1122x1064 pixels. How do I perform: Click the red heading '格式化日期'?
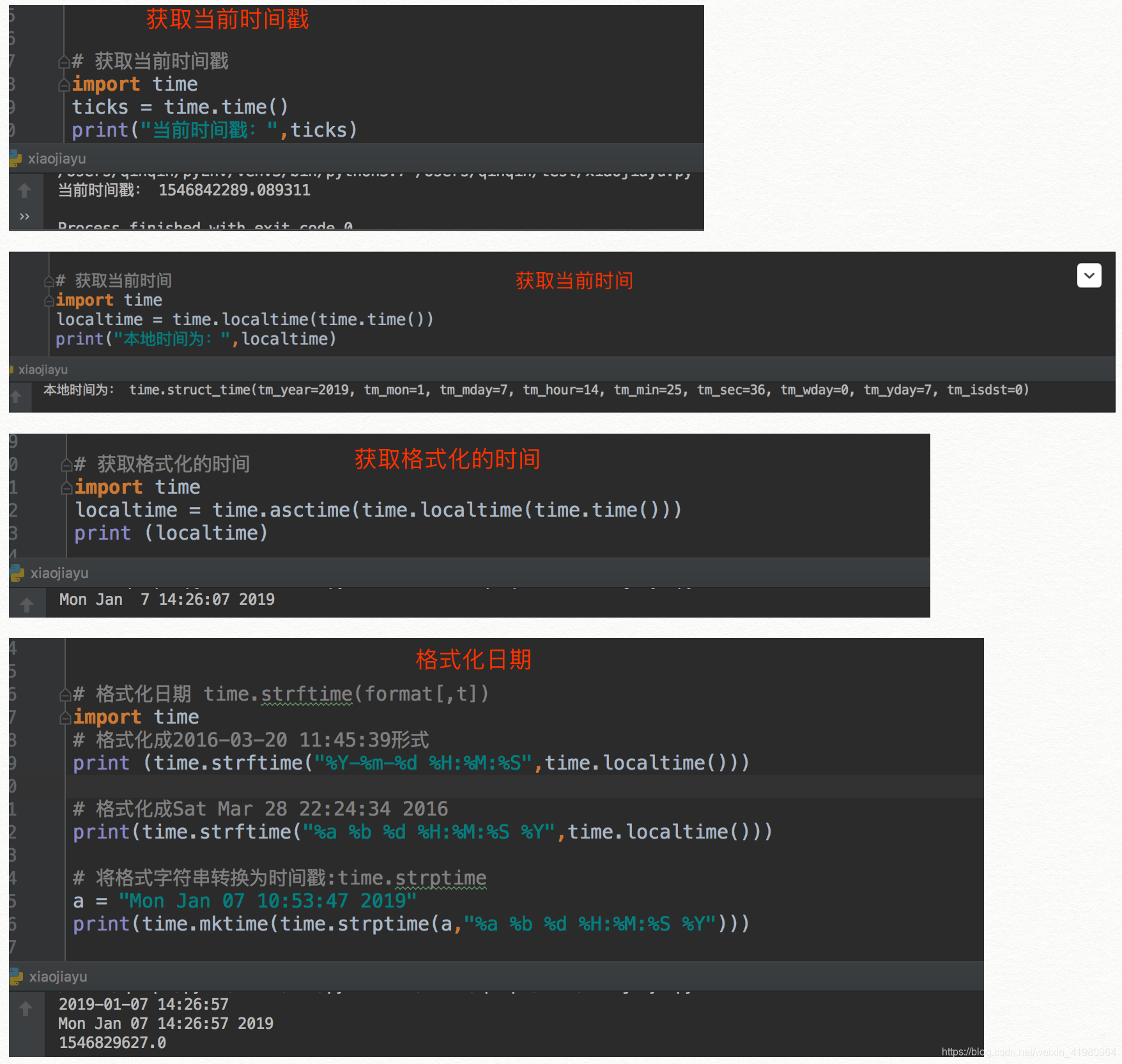pyautogui.click(x=473, y=659)
